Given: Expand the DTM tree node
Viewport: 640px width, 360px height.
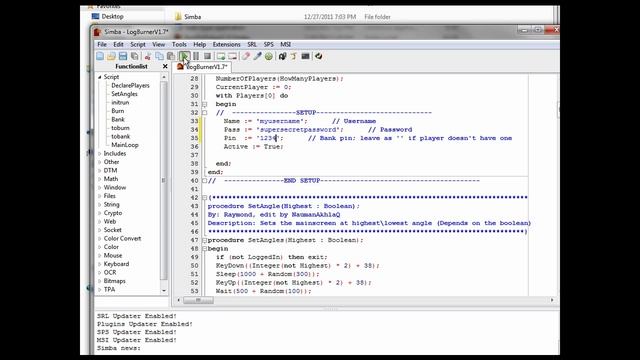Looking at the screenshot, I should tap(100, 171).
